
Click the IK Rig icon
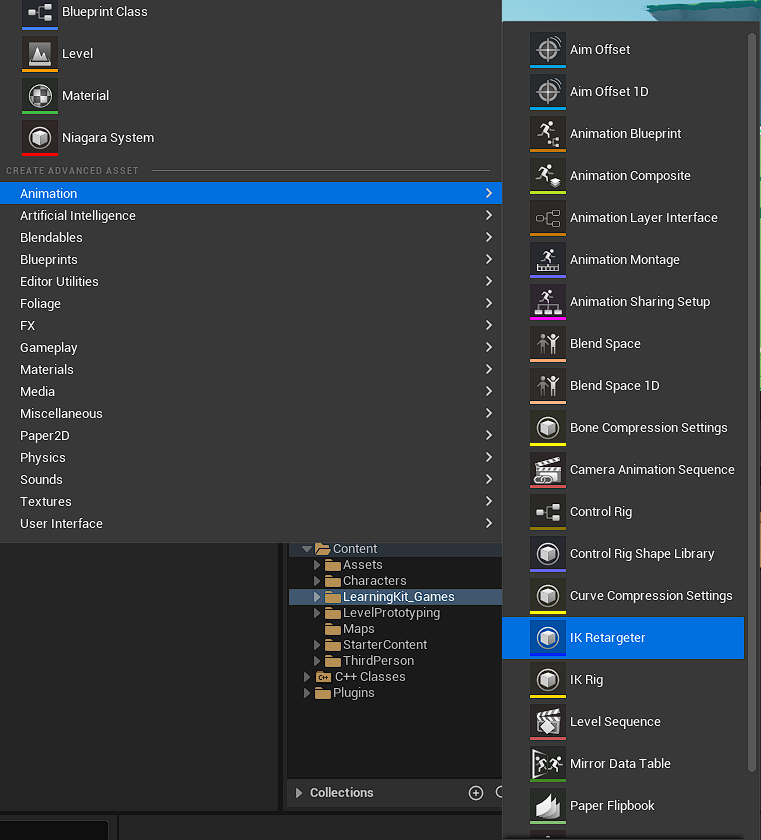pos(547,680)
